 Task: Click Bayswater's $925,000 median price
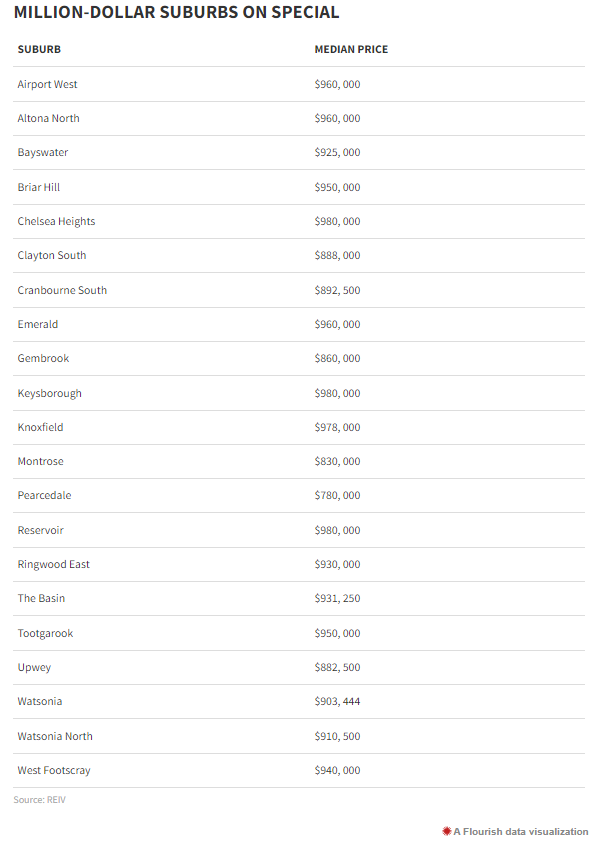coord(337,153)
